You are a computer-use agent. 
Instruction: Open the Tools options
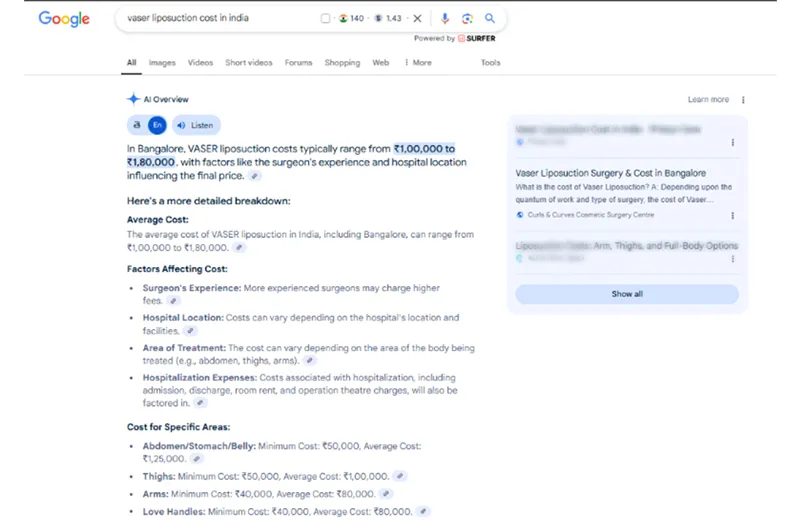click(490, 63)
